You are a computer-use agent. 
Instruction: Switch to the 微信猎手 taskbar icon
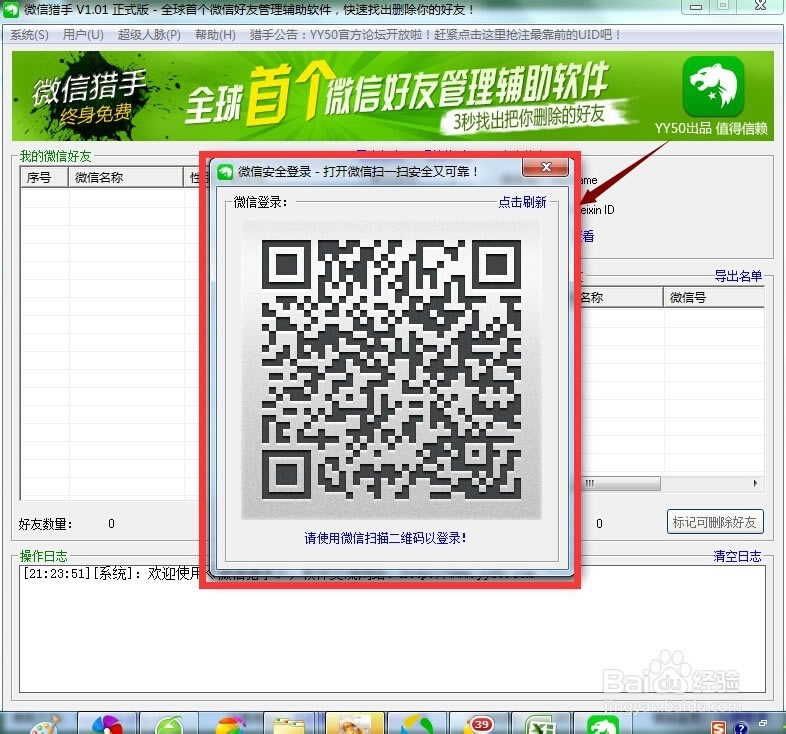(x=604, y=725)
